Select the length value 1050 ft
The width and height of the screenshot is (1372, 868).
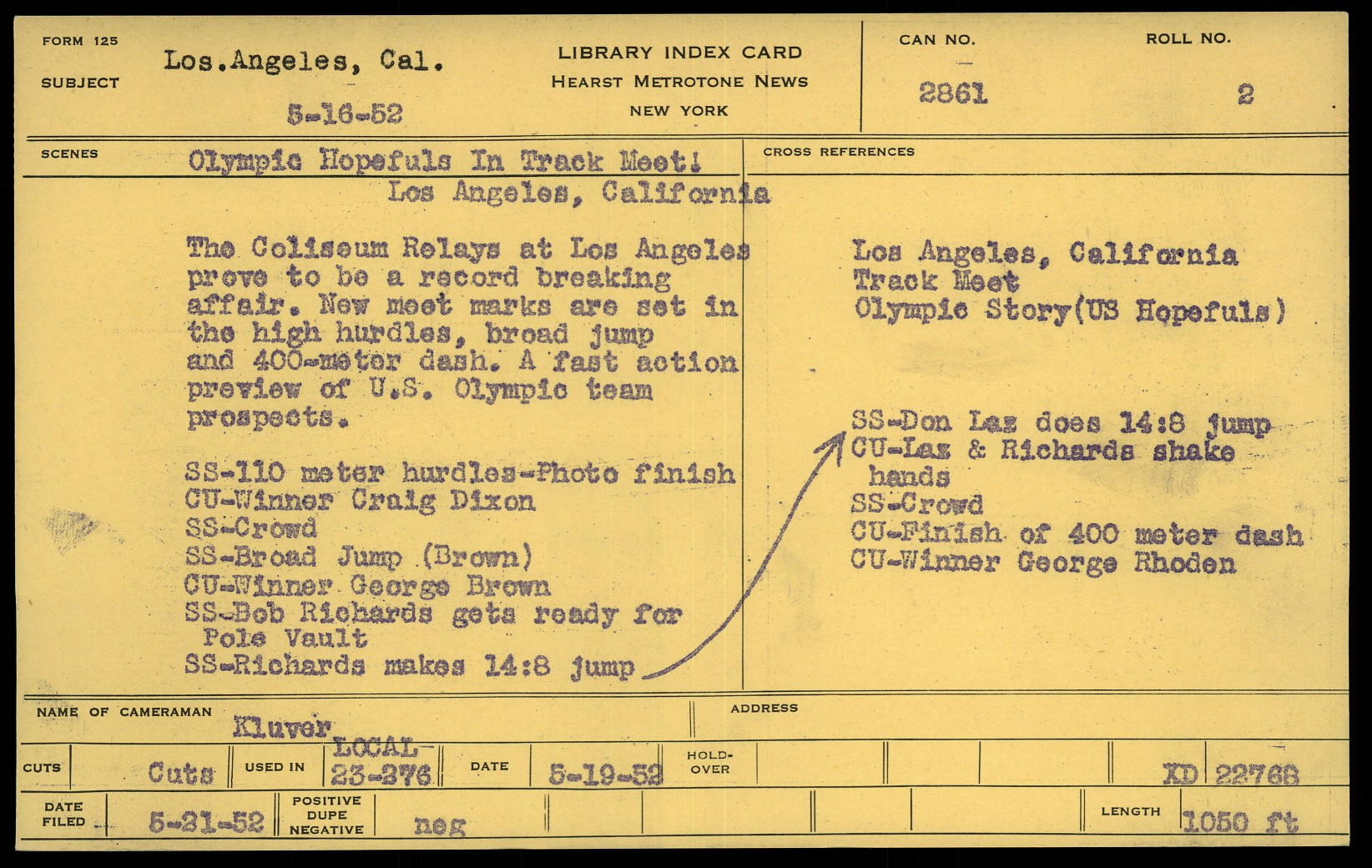[x=1240, y=824]
